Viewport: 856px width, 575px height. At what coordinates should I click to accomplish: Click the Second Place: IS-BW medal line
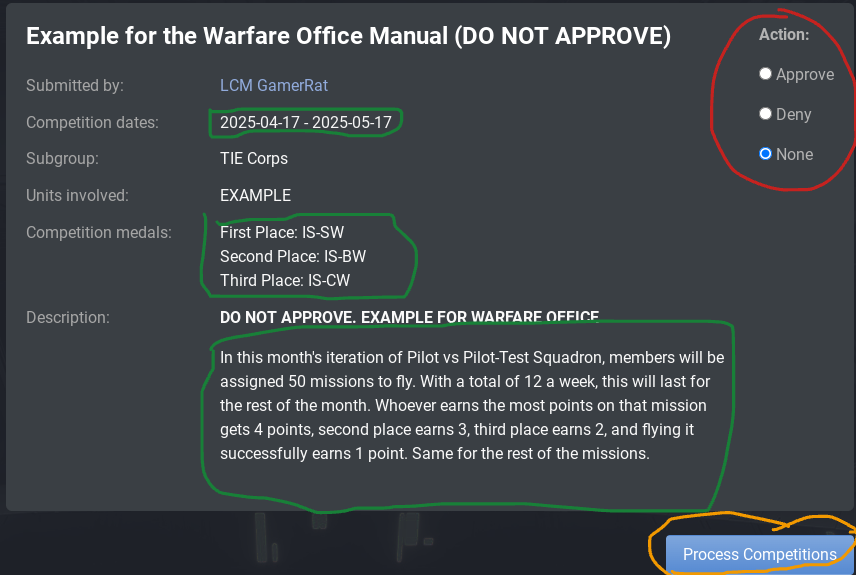[286, 256]
